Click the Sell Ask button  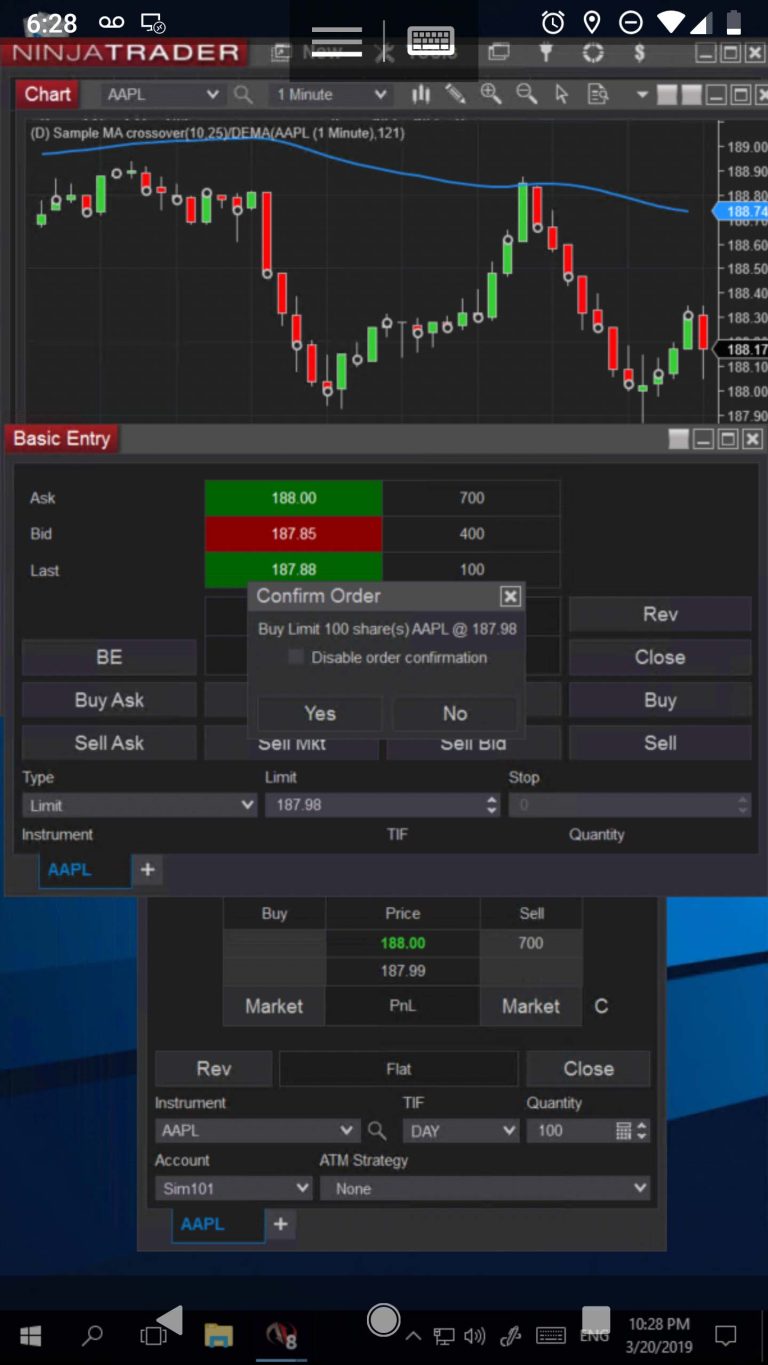point(109,743)
